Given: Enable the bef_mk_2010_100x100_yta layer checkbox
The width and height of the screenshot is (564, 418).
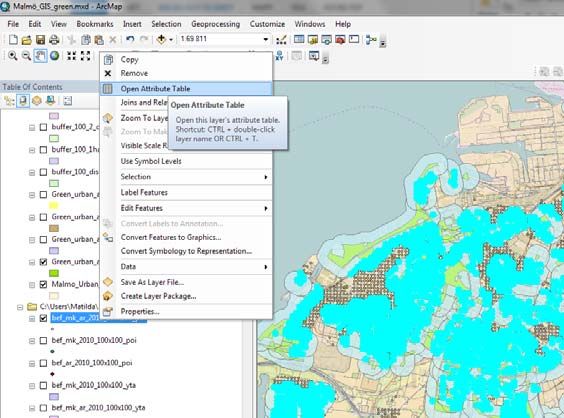Looking at the screenshot, I should point(43,385).
